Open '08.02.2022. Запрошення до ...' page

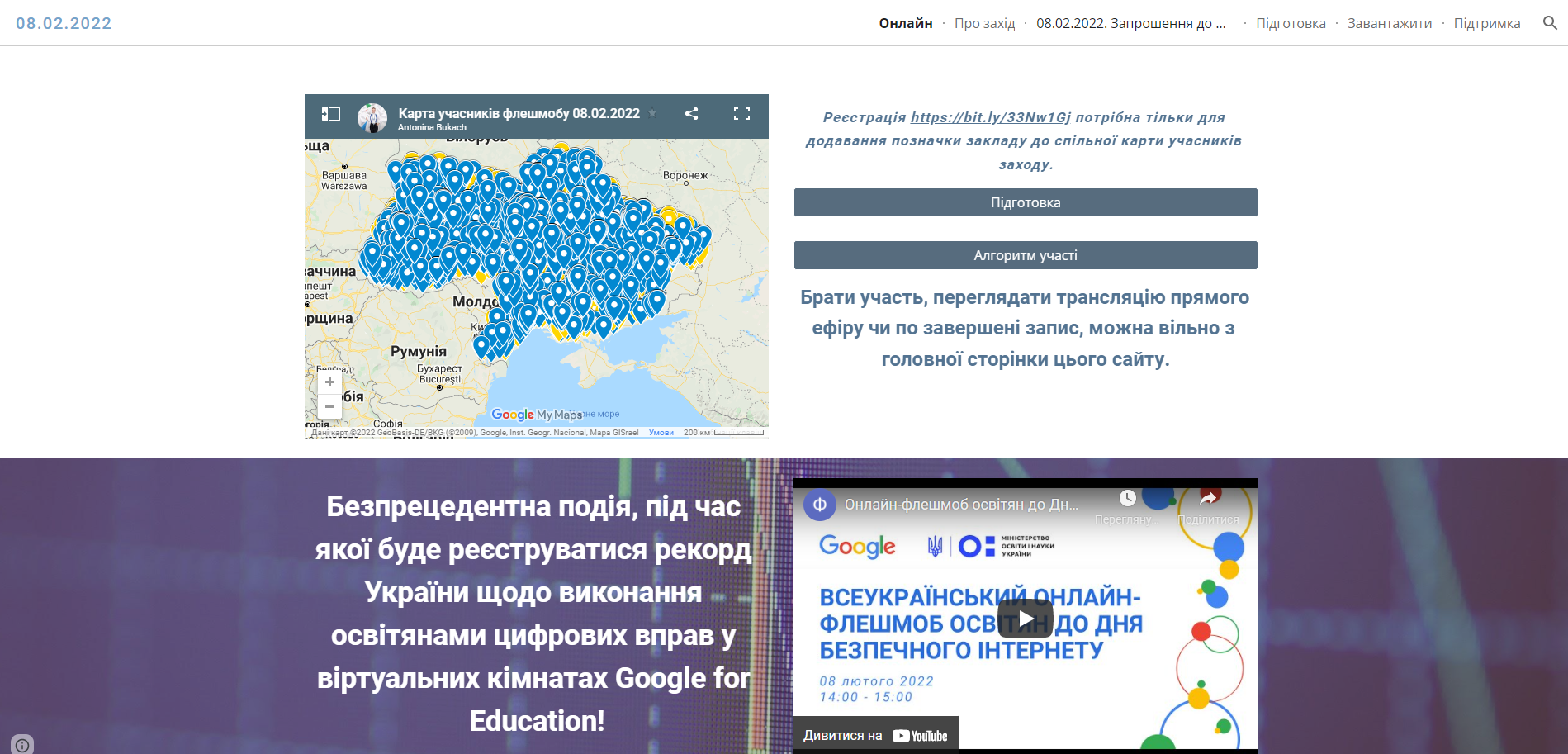(1130, 23)
